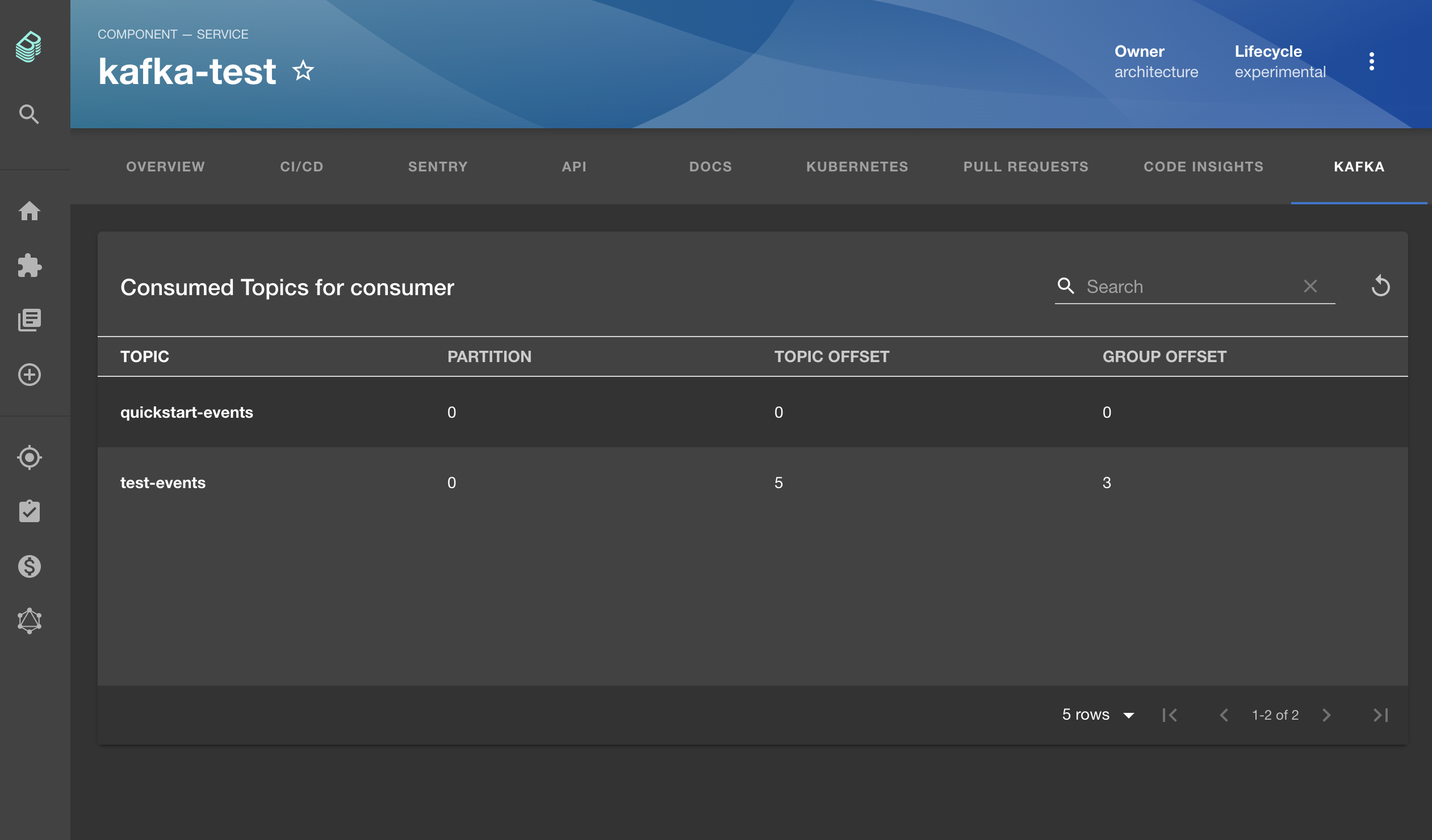This screenshot has height=840, width=1432.
Task: Refresh the consumed topics table
Action: click(1380, 285)
